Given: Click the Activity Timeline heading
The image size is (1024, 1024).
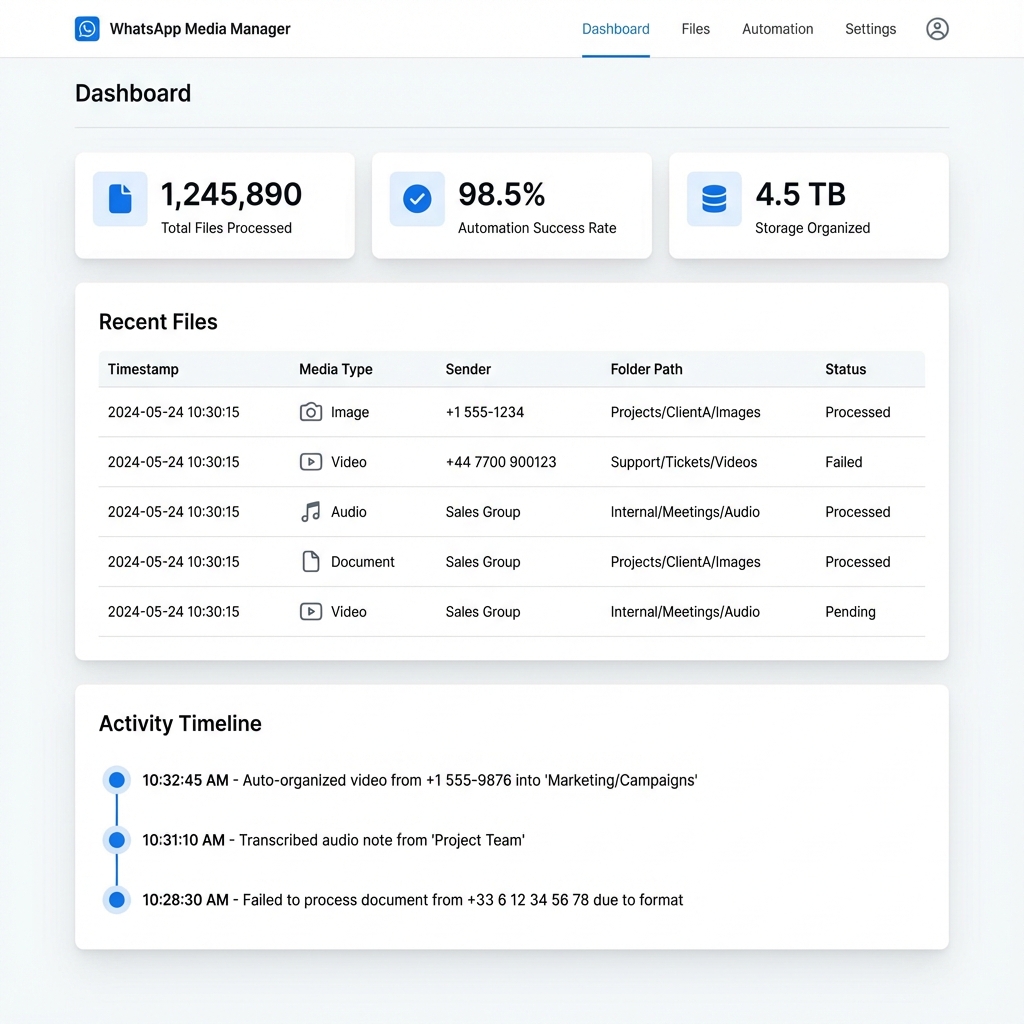Looking at the screenshot, I should pos(180,724).
